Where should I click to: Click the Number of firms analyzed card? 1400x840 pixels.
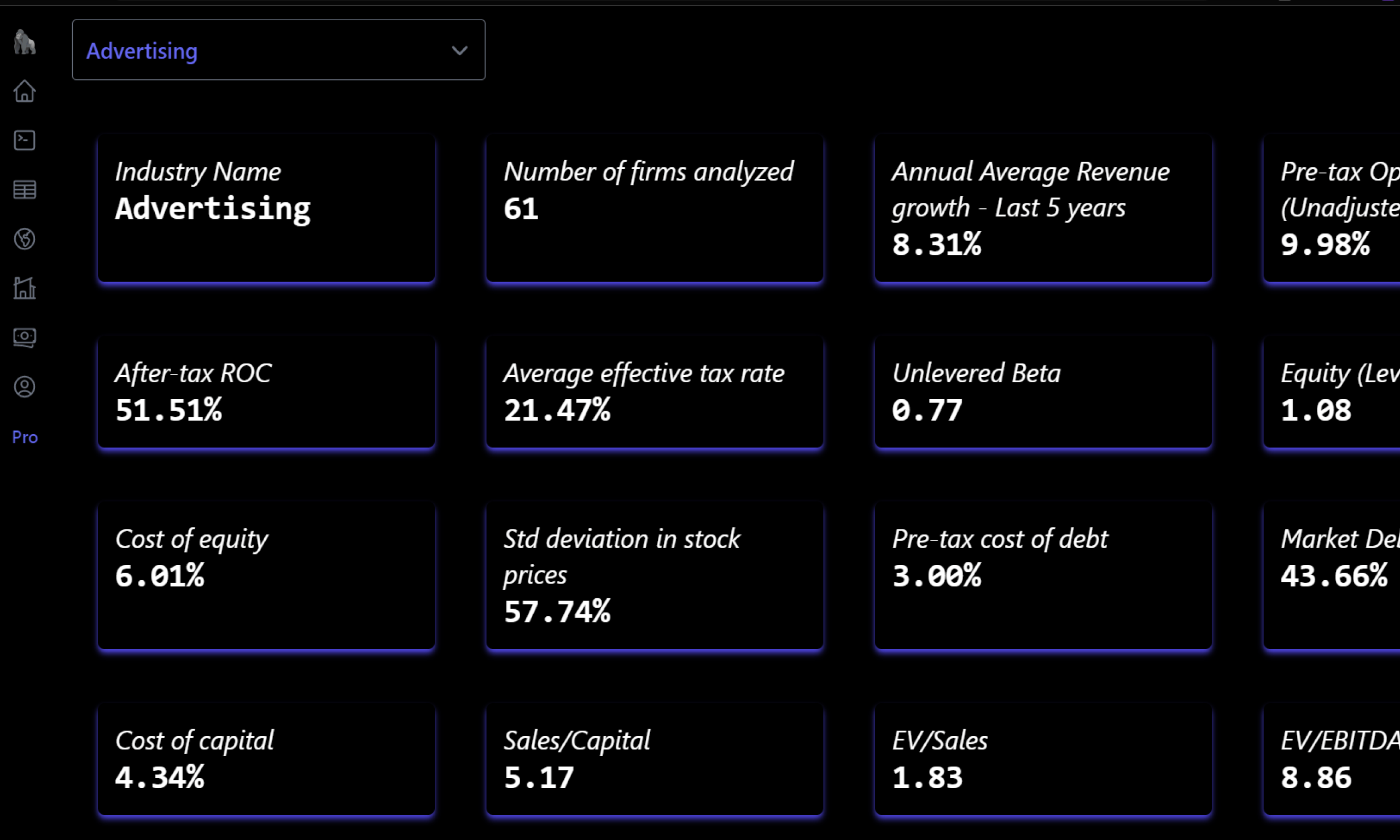coord(654,208)
